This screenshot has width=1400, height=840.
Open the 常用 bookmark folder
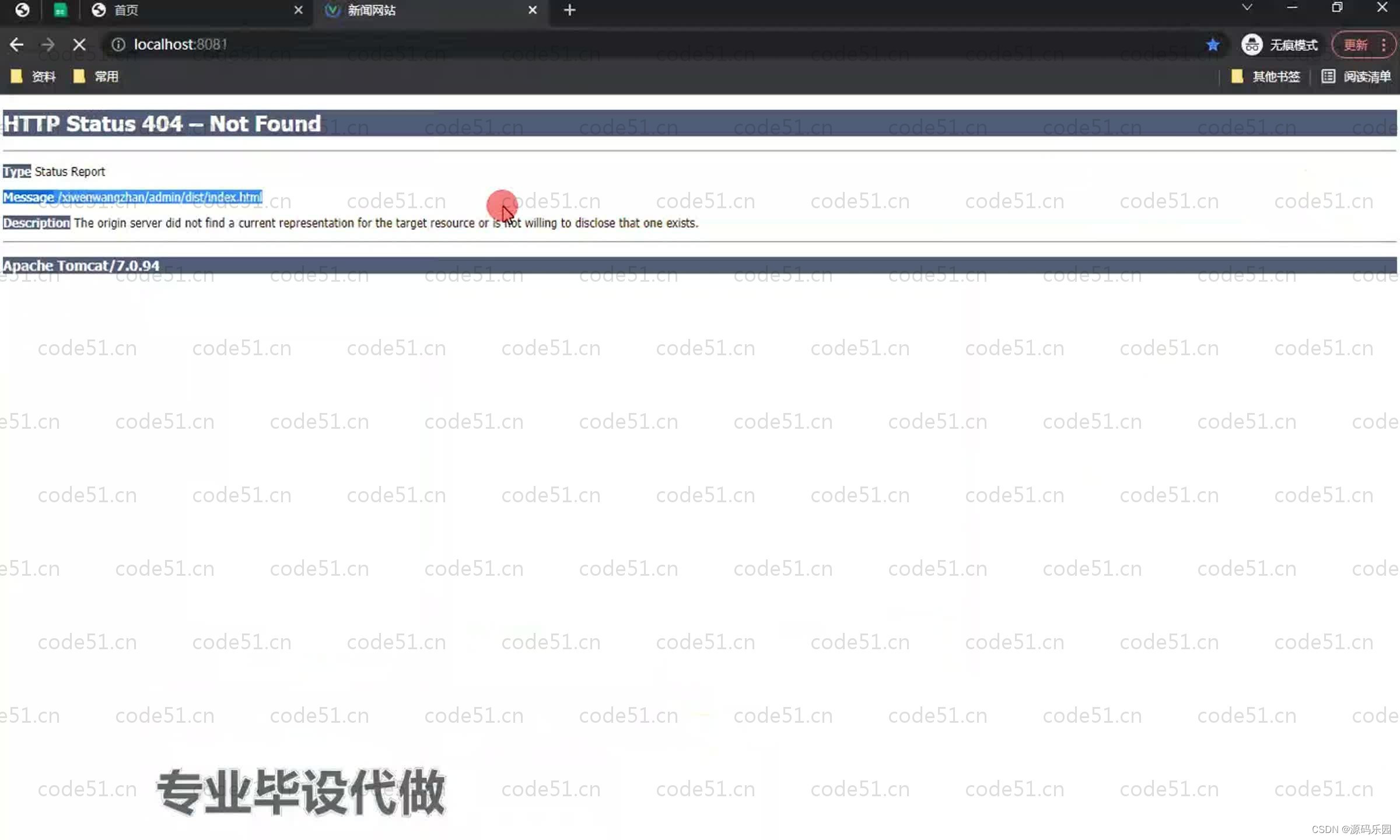click(97, 76)
